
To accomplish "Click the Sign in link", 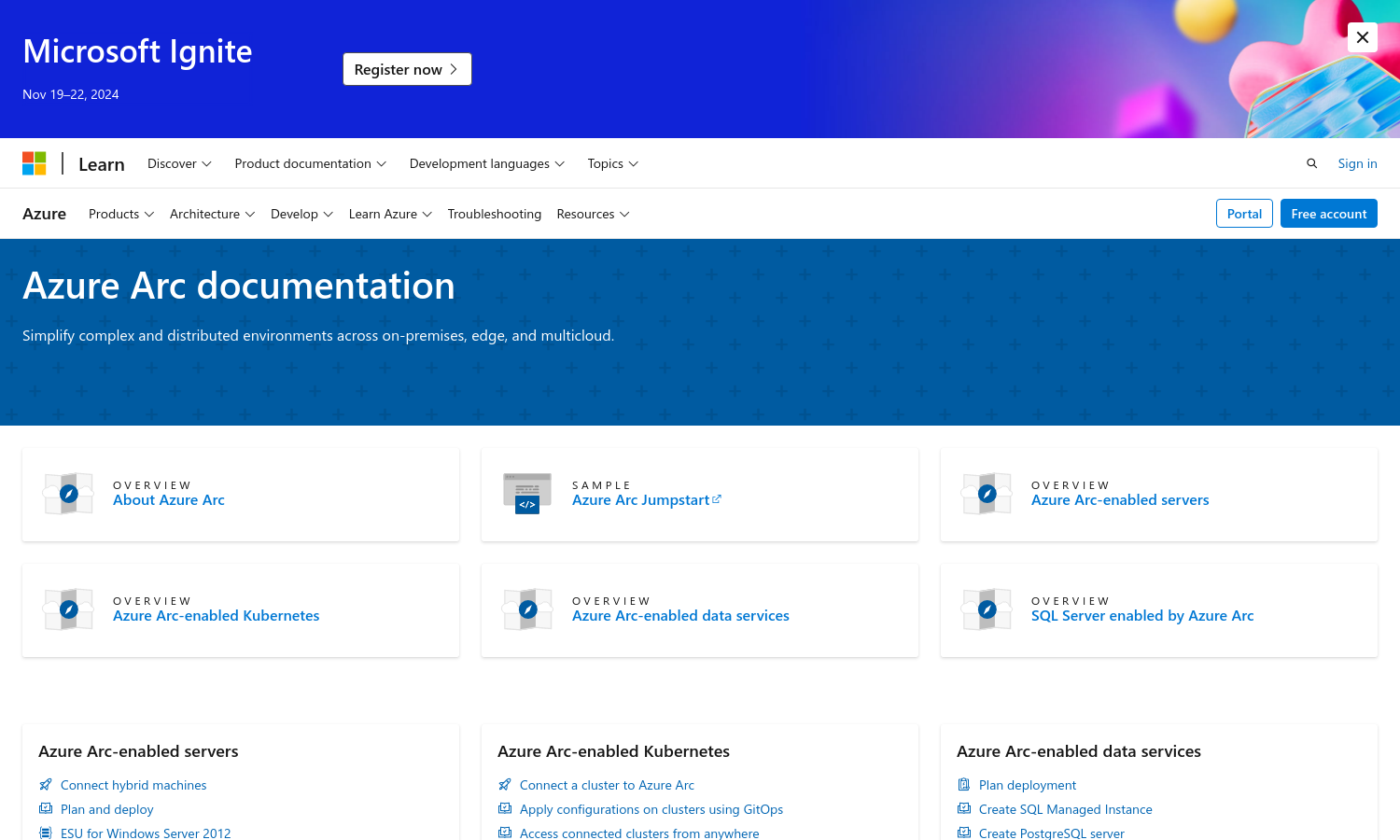I will click(x=1357, y=163).
